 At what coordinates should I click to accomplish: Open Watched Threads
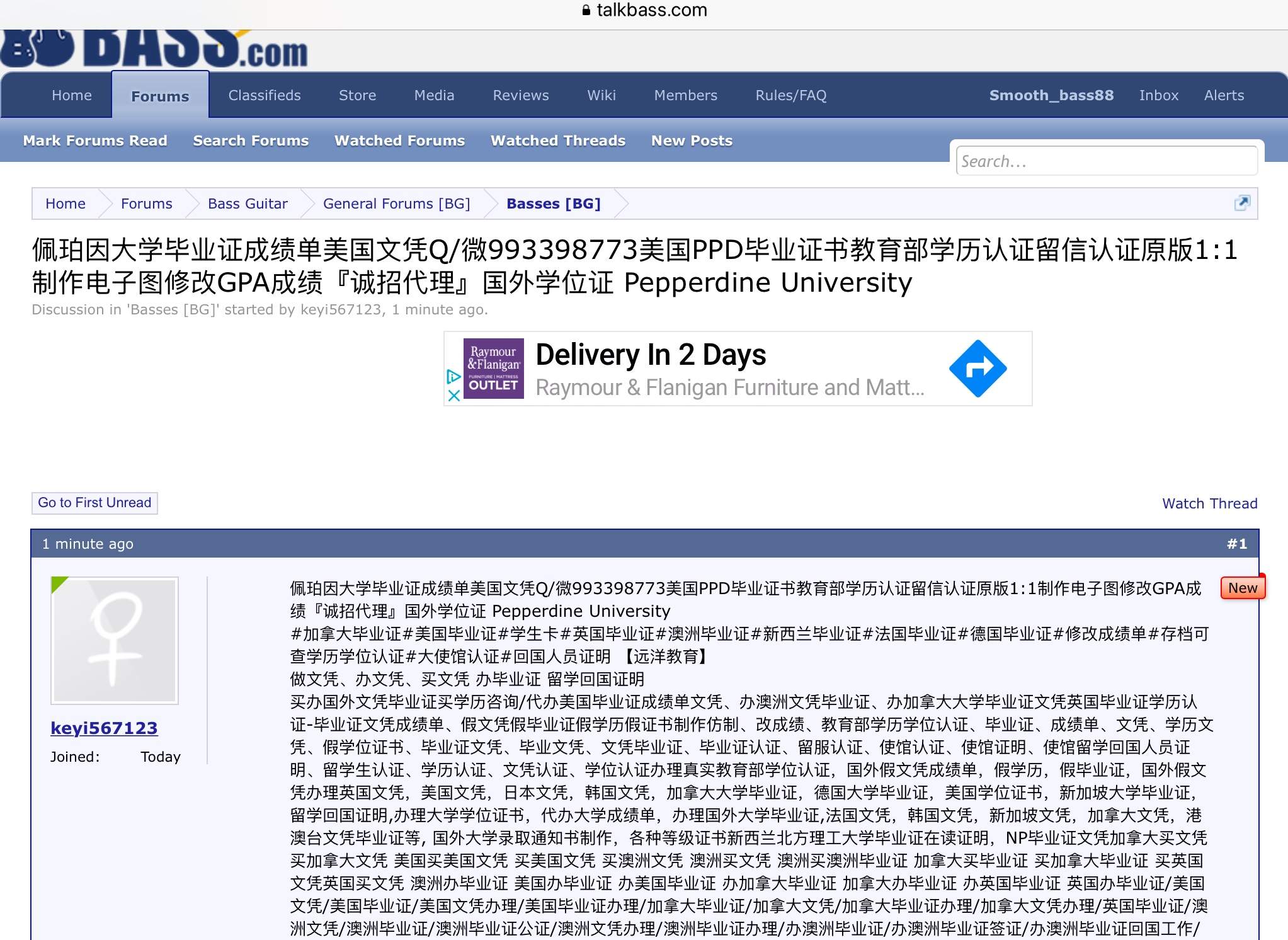[558, 140]
